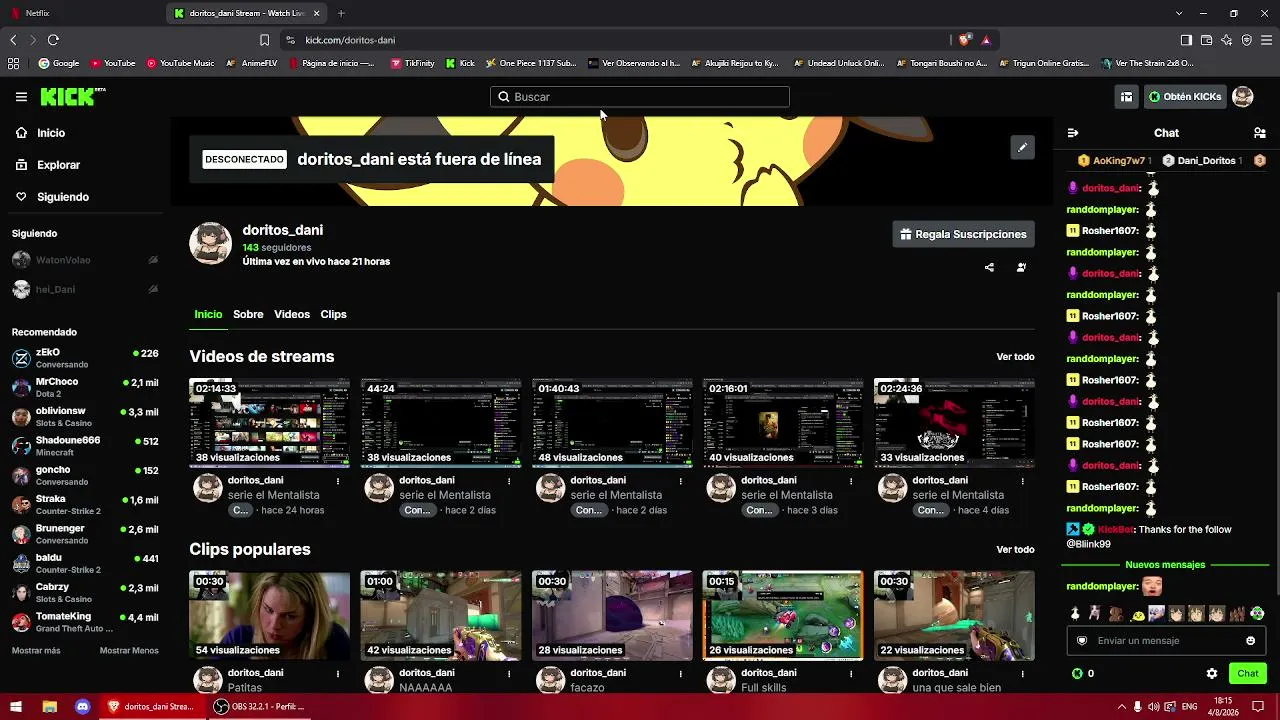
Task: Bookmark this page with the bookmark icon
Action: pyautogui.click(x=264, y=40)
